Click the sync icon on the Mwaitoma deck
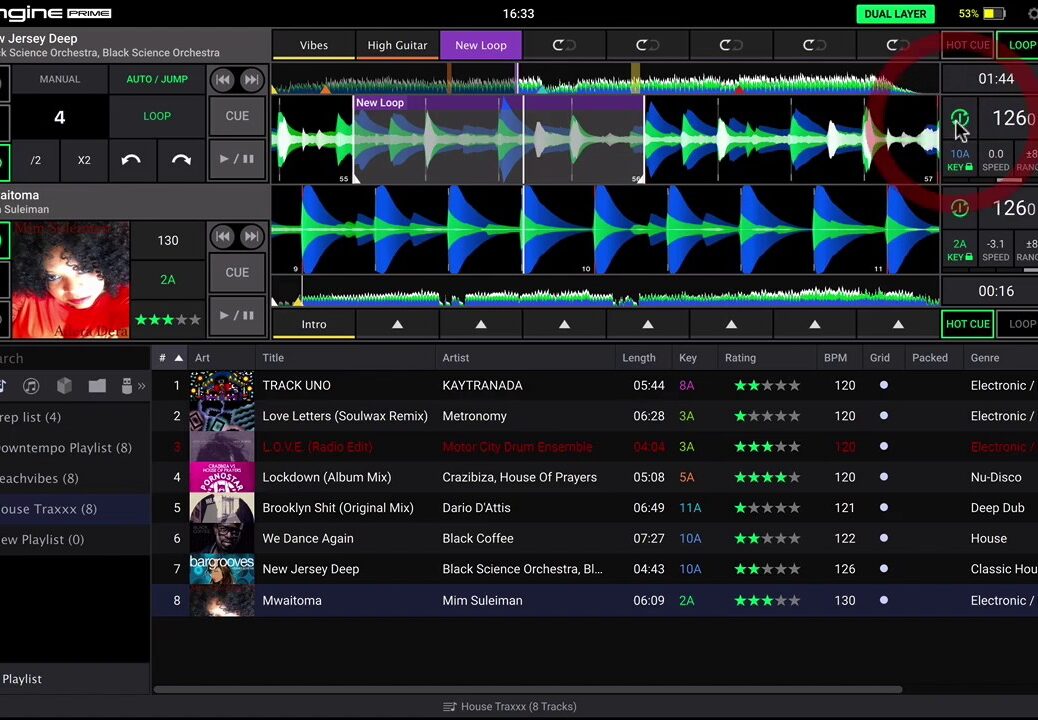 pos(960,208)
